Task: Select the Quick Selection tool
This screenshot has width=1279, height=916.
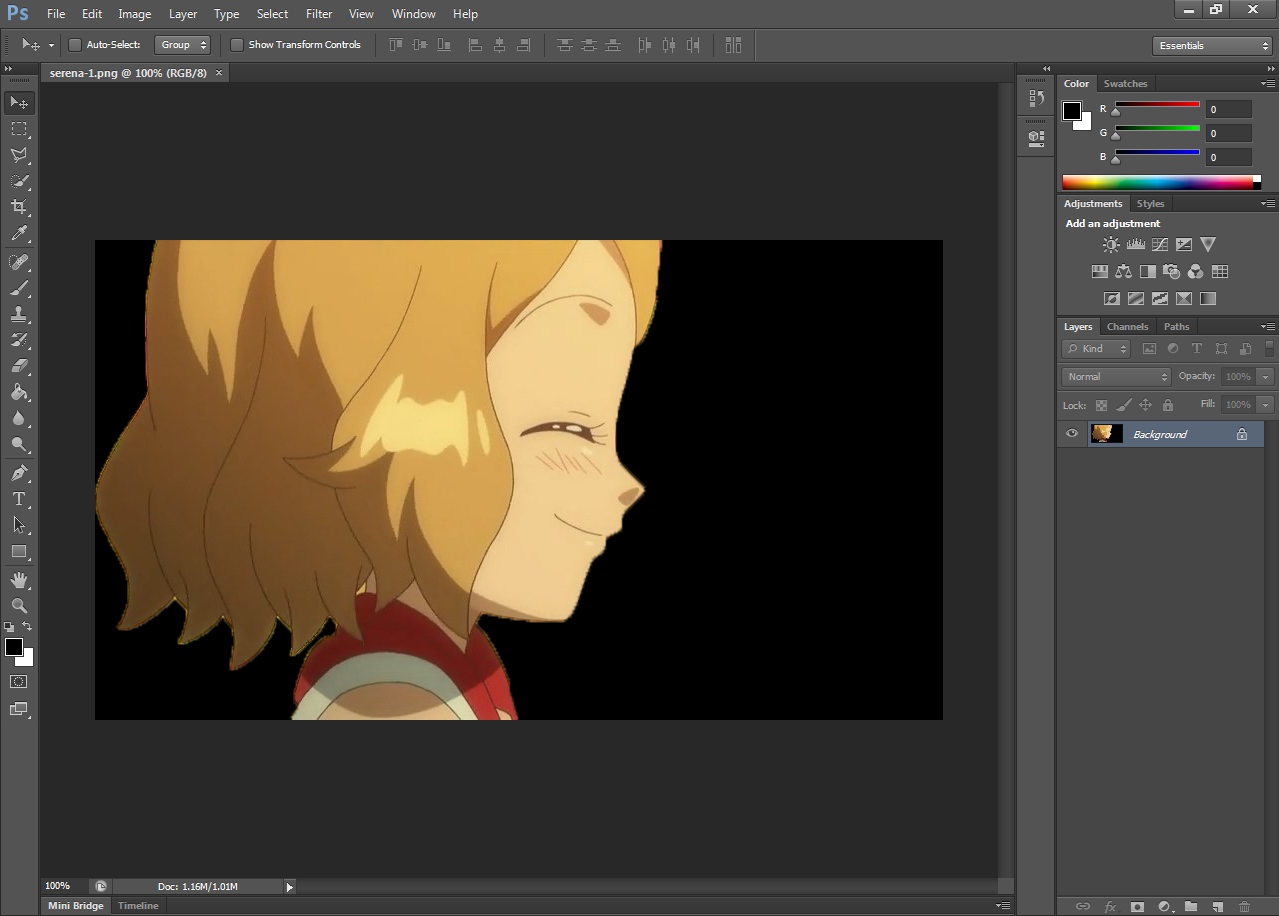Action: coord(19,181)
